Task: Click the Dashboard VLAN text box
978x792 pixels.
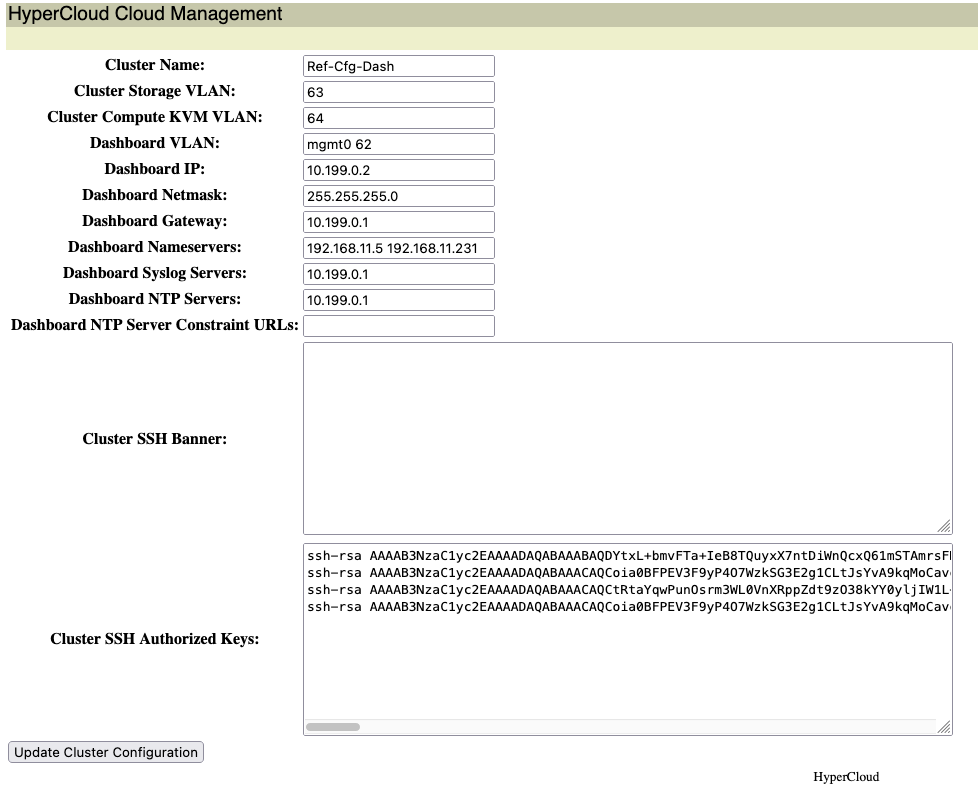Action: coord(398,144)
